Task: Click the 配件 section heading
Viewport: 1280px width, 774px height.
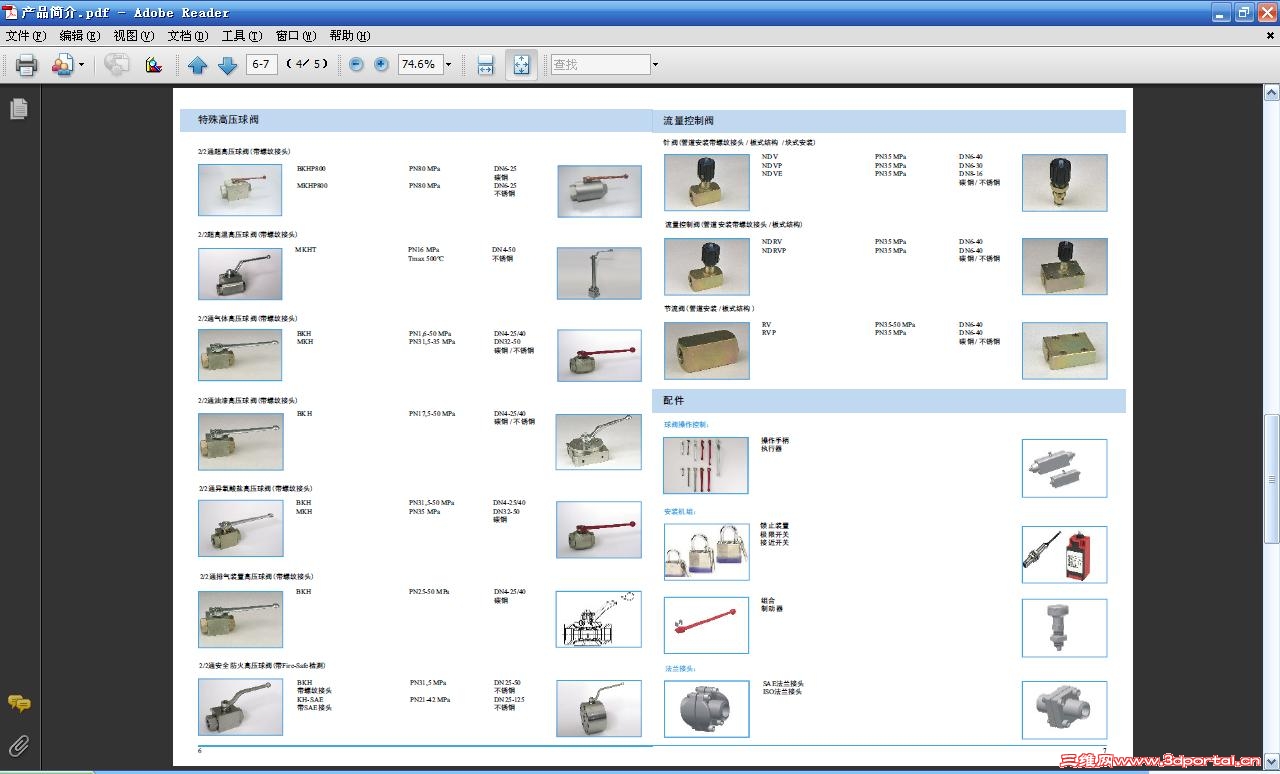Action: [674, 400]
